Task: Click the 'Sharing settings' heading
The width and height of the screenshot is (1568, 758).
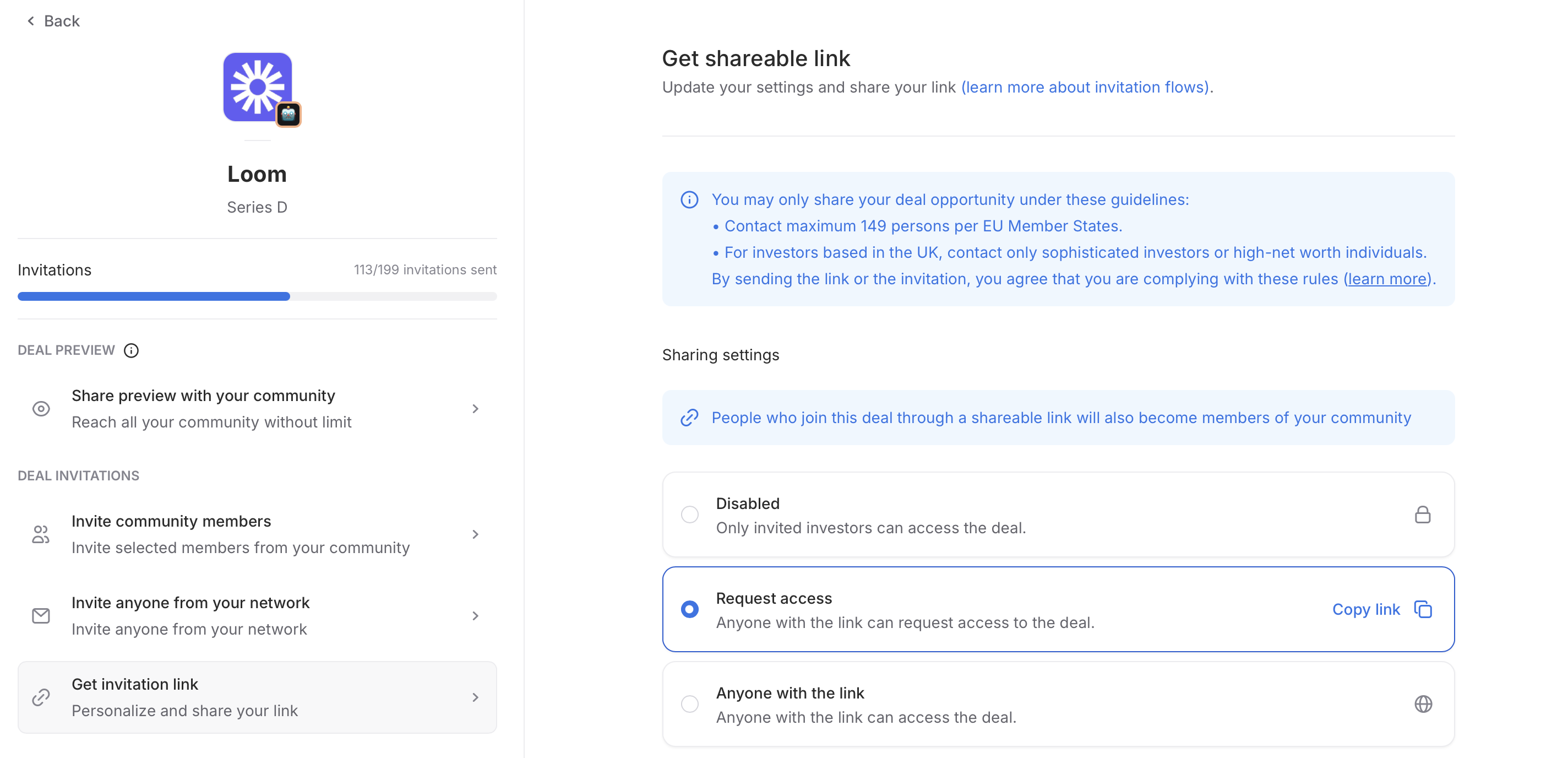Action: pos(720,355)
